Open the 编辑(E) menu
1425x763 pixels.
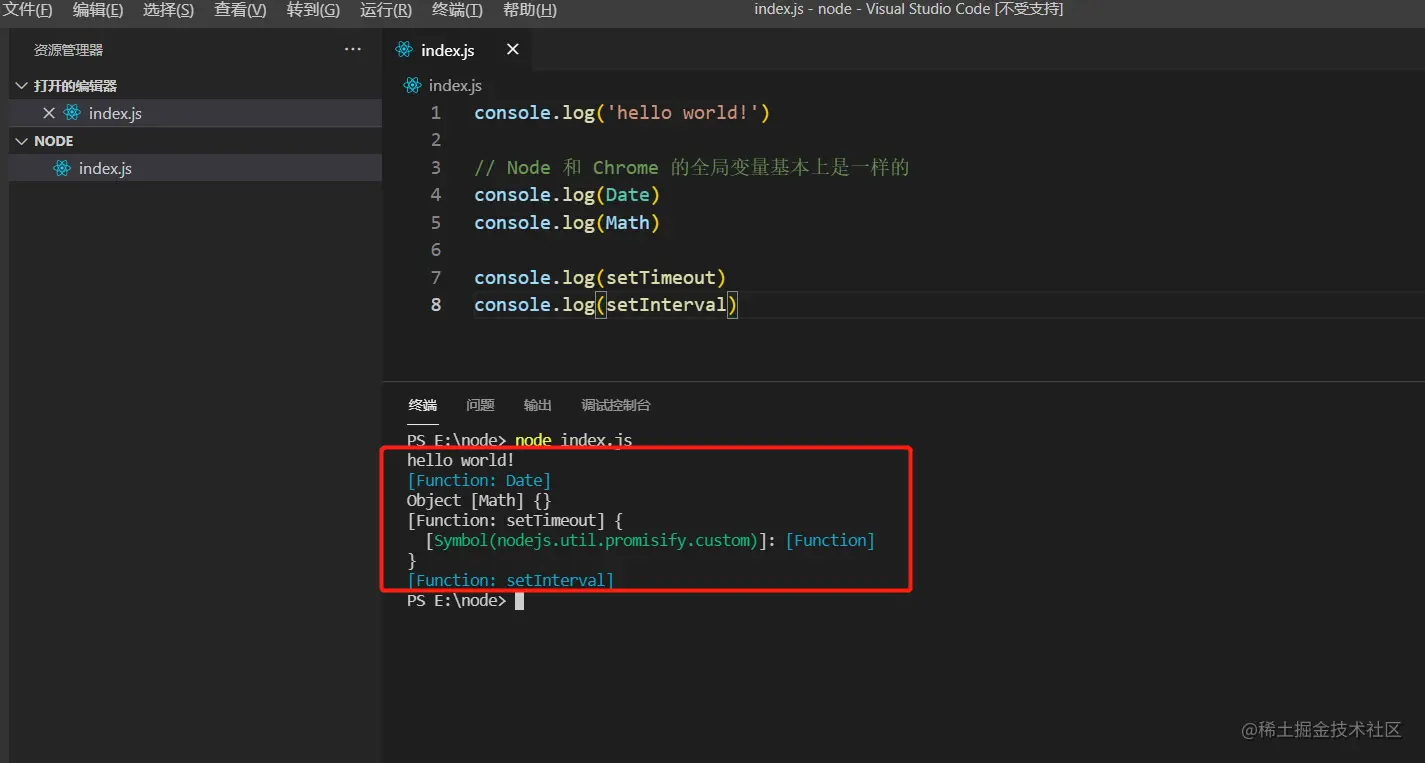pos(98,10)
